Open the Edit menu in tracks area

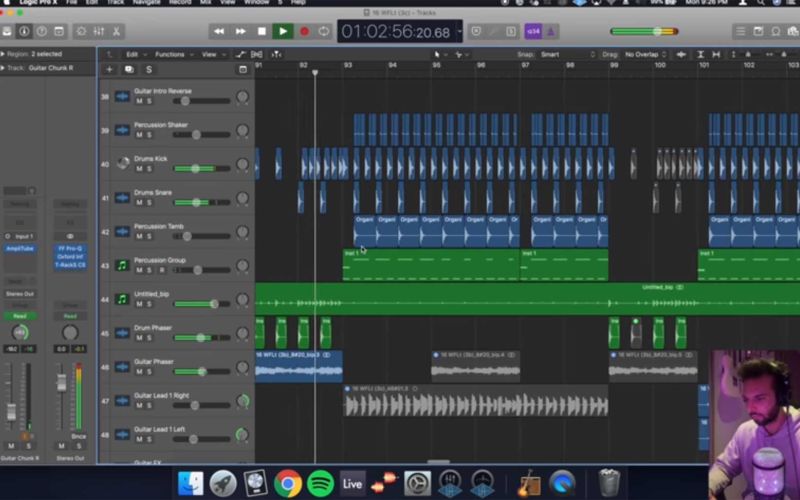click(x=133, y=54)
